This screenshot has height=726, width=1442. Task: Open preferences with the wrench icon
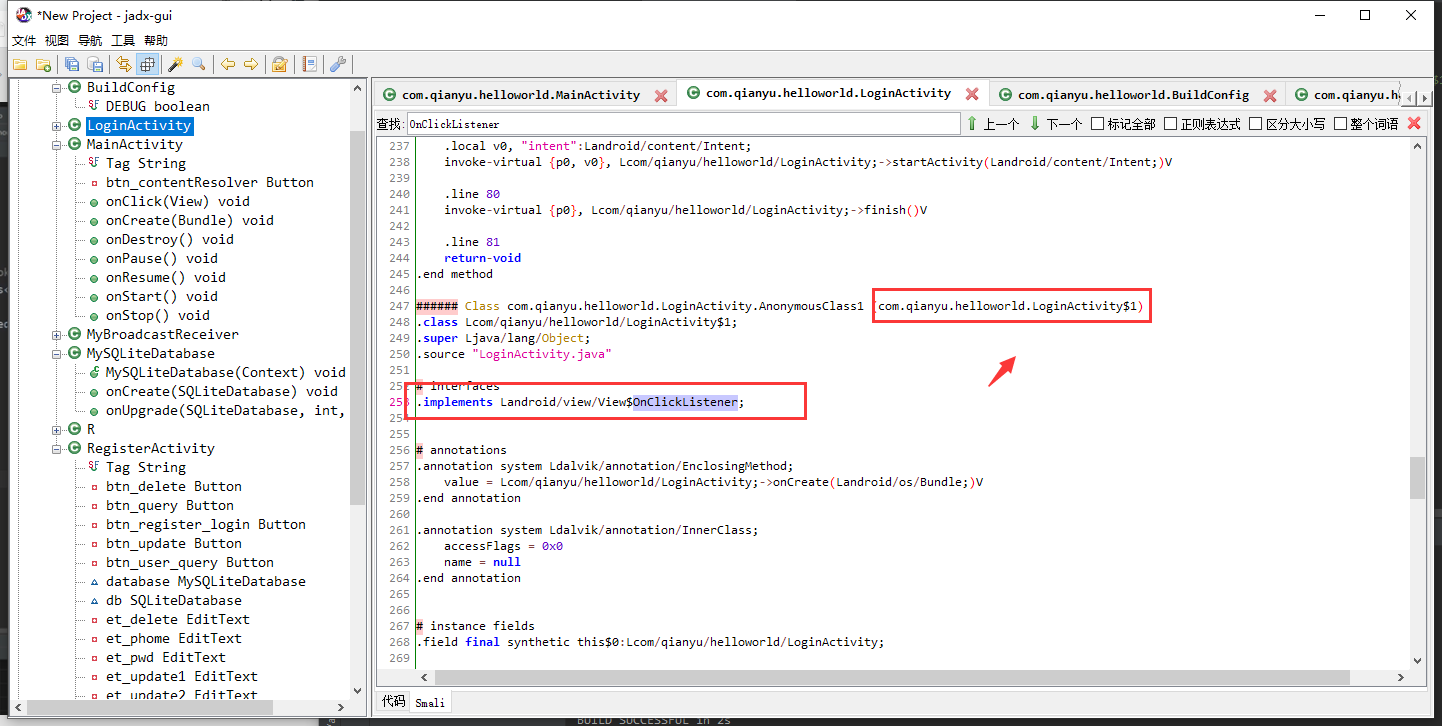[x=338, y=63]
